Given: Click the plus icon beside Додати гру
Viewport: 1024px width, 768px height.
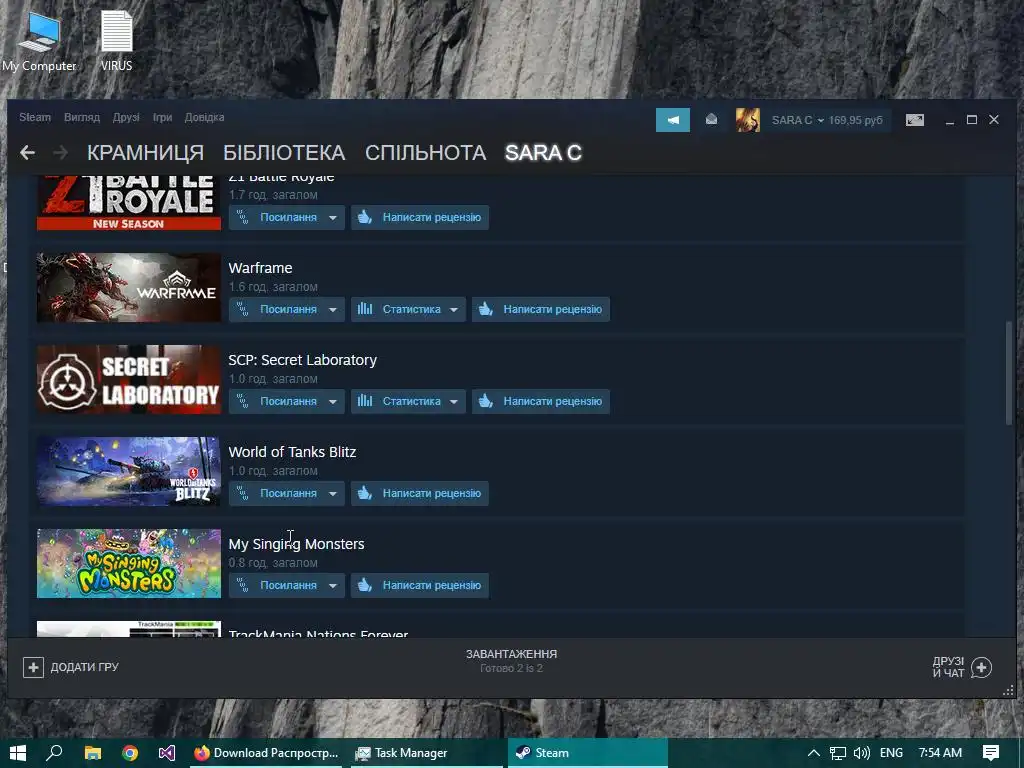Looking at the screenshot, I should pyautogui.click(x=33, y=667).
